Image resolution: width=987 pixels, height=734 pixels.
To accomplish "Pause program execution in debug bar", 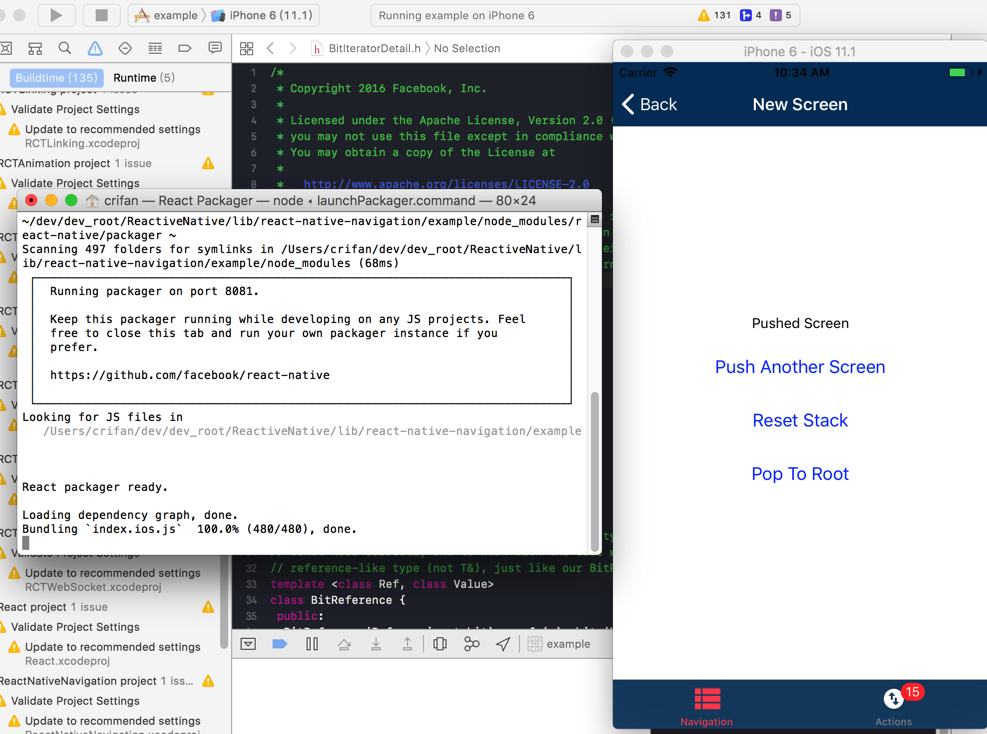I will 312,644.
